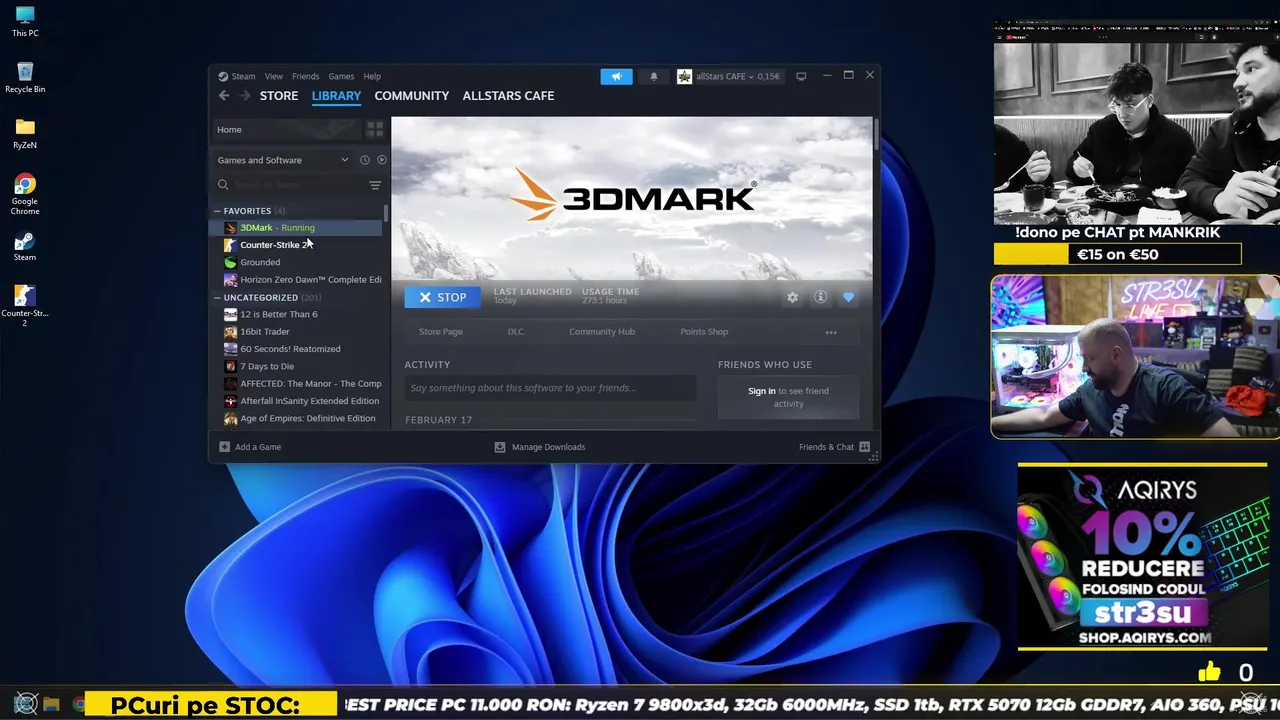1280x720 pixels.
Task: Go to the COMMUNITY tab
Action: coord(411,96)
